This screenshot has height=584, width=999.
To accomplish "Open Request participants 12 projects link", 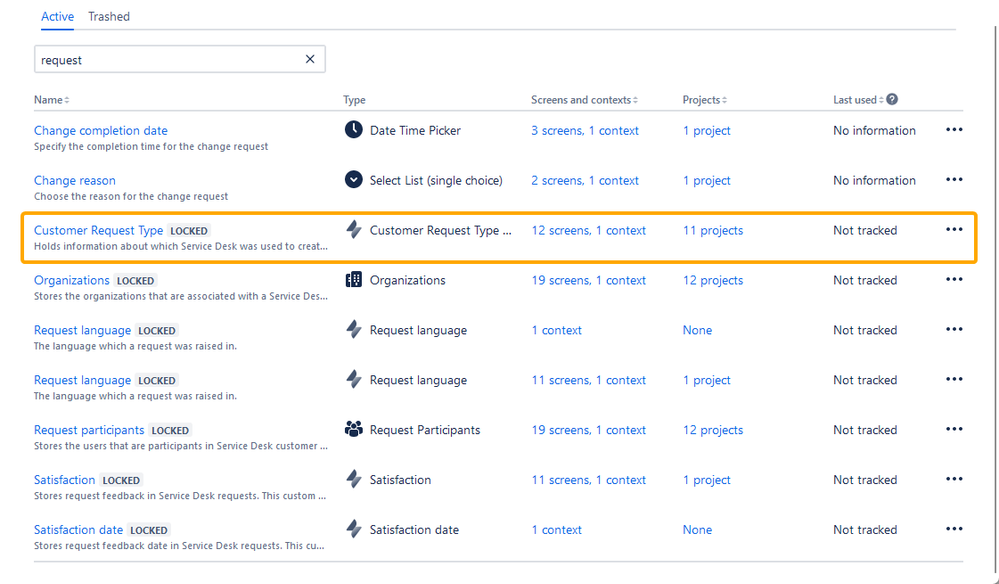I will 713,430.
